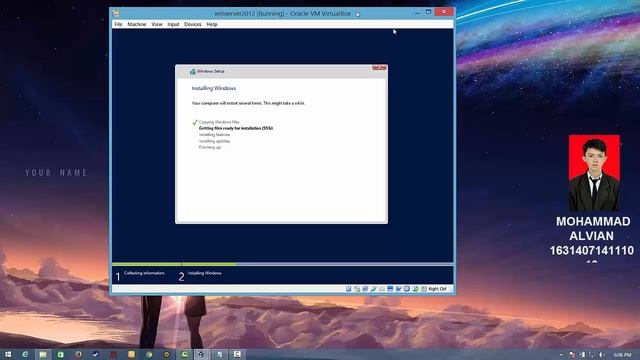Show hidden system tray icons

561,355
